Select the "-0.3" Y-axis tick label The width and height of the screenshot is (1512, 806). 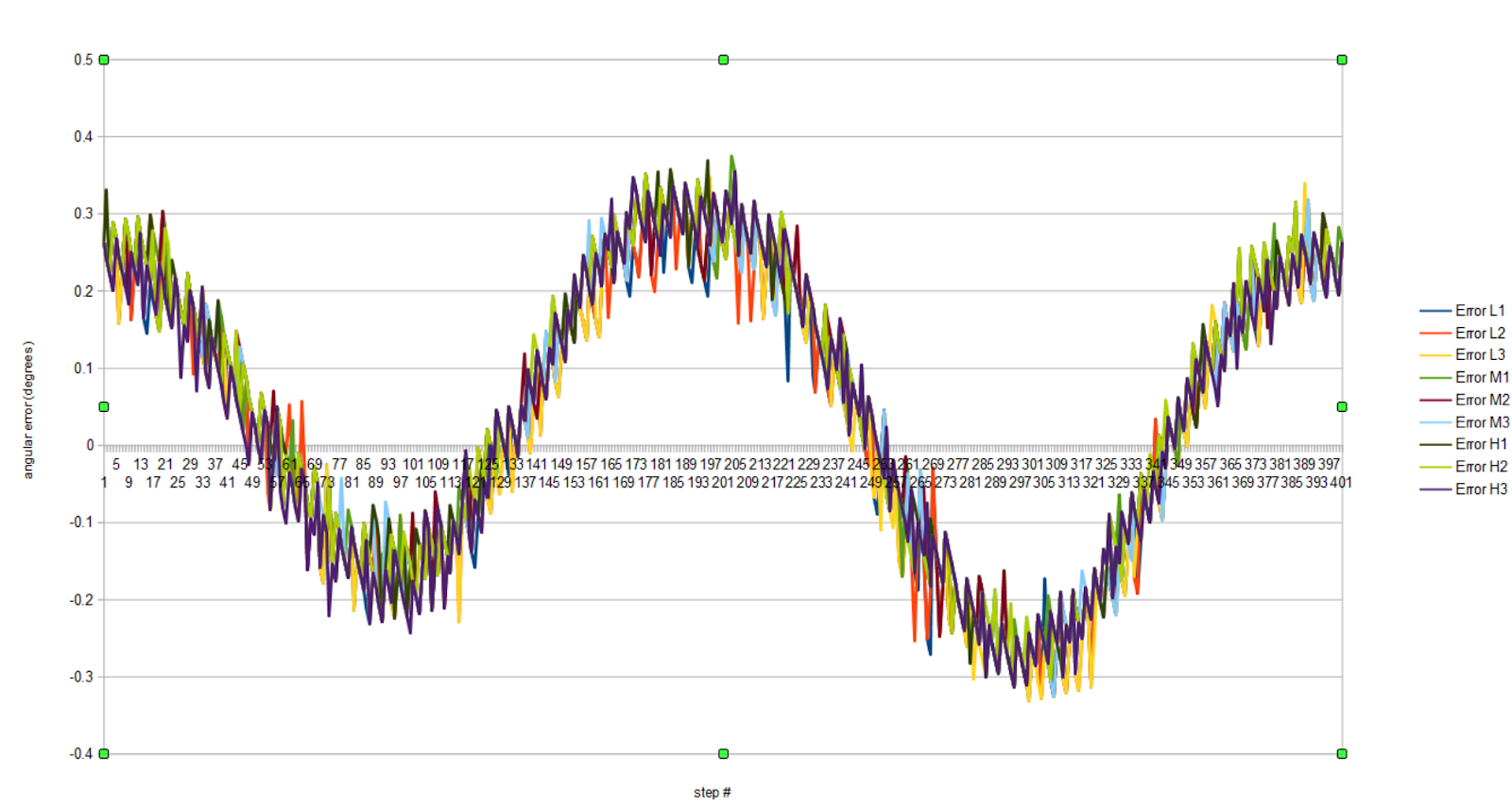pyautogui.click(x=81, y=677)
